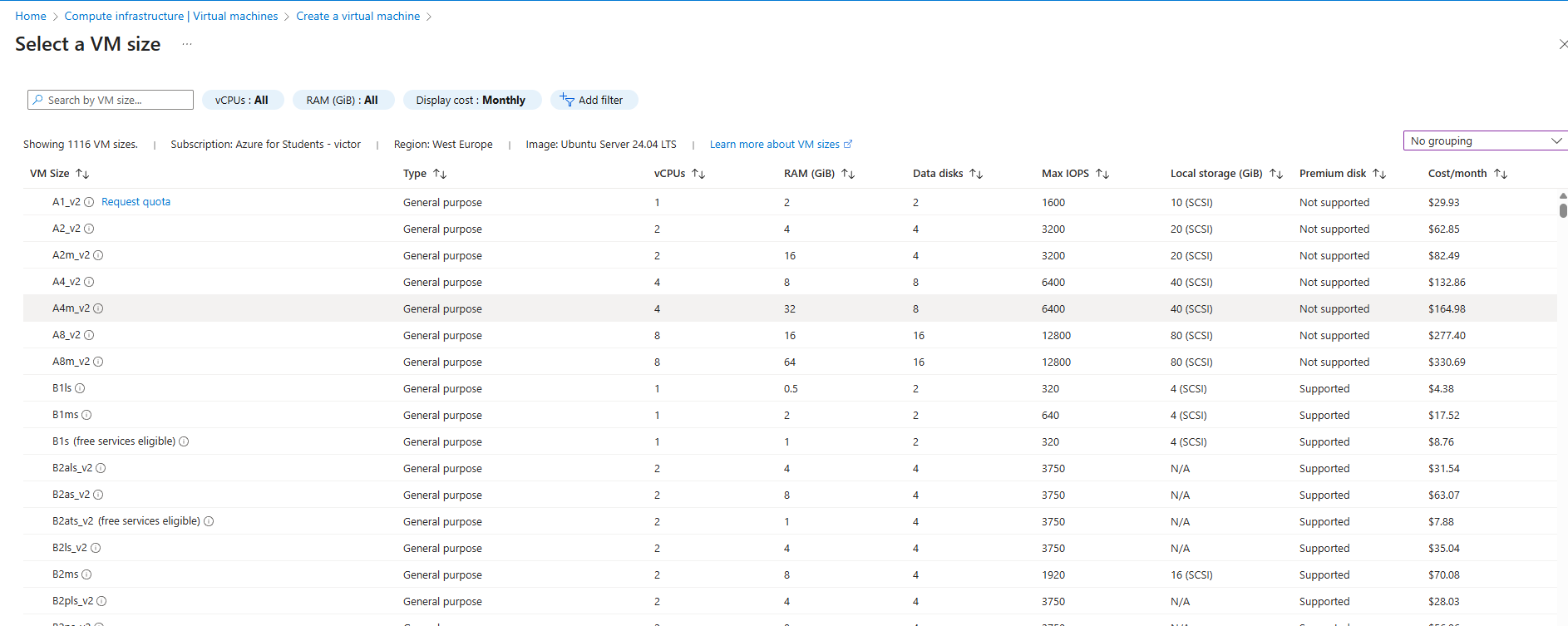This screenshot has height=626, width=1568.
Task: Click the info icon next to A1_v2
Action: coord(89,202)
